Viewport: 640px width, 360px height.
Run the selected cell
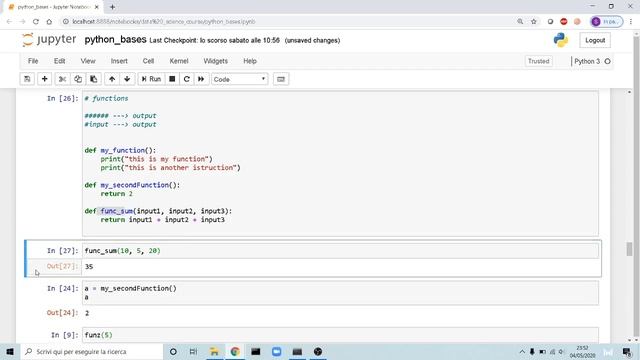[151, 79]
